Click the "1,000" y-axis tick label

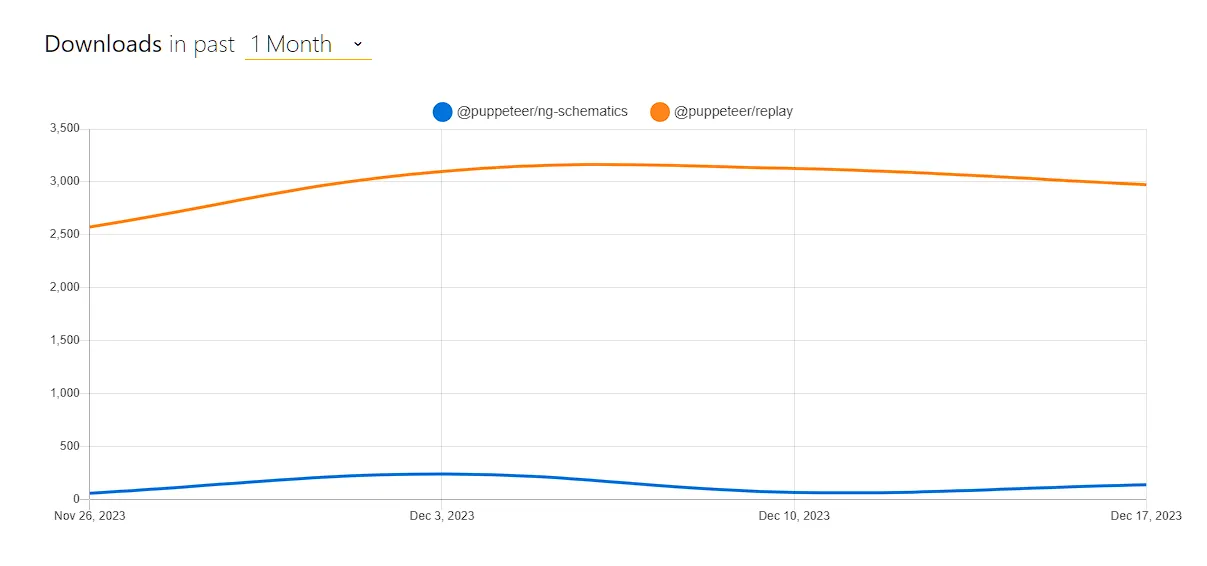64,394
